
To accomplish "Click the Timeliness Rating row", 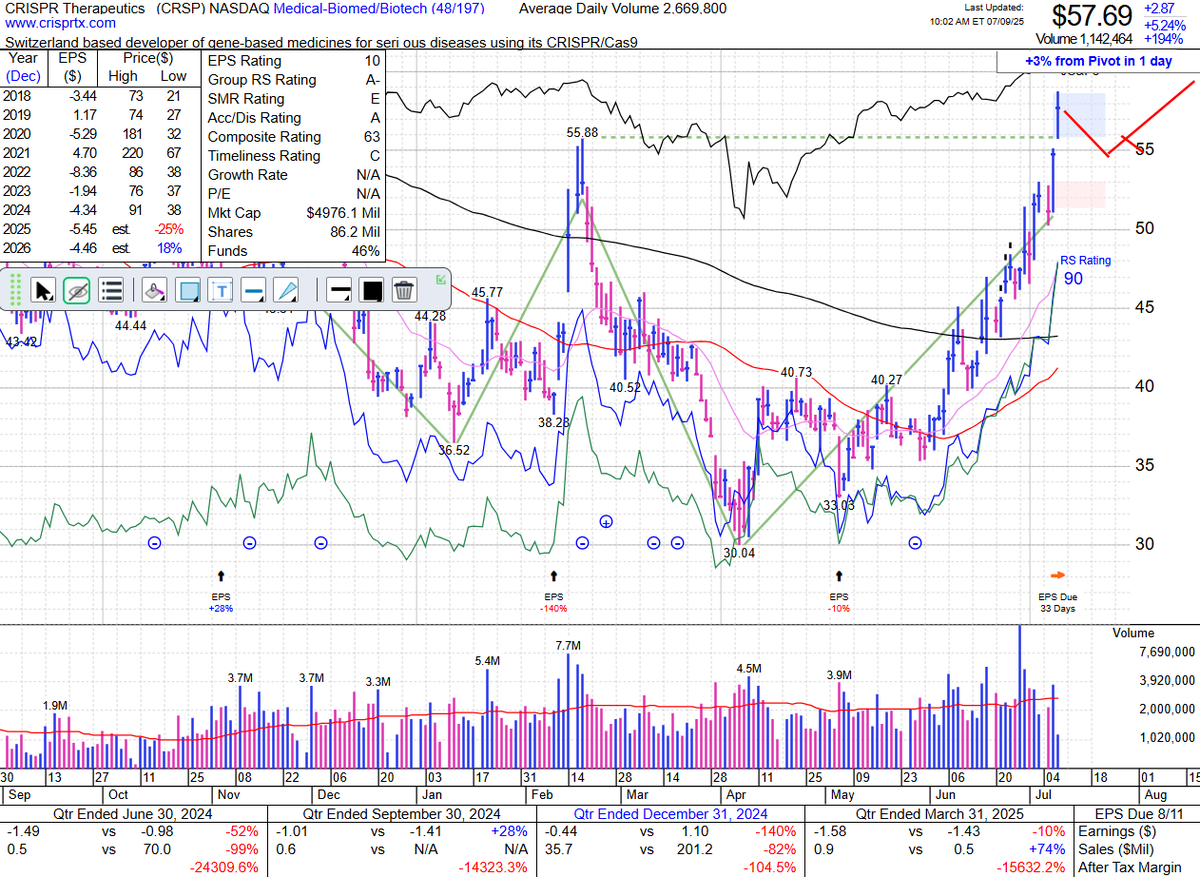I will (x=294, y=156).
